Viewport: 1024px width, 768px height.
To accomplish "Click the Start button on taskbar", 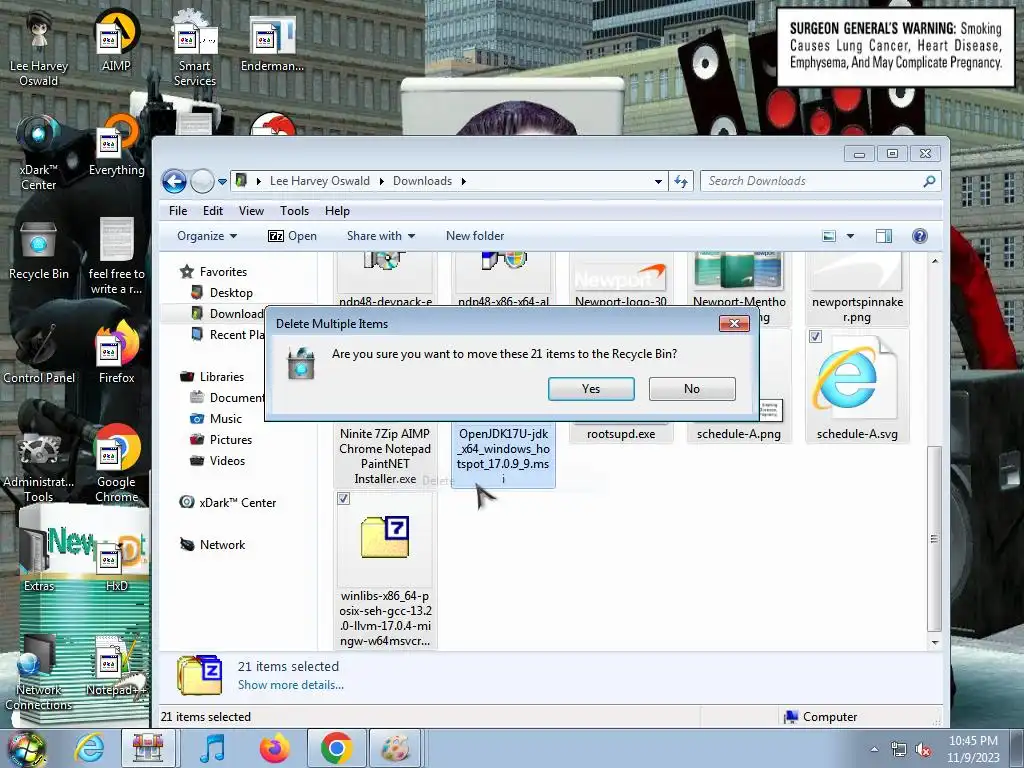I will click(26, 749).
